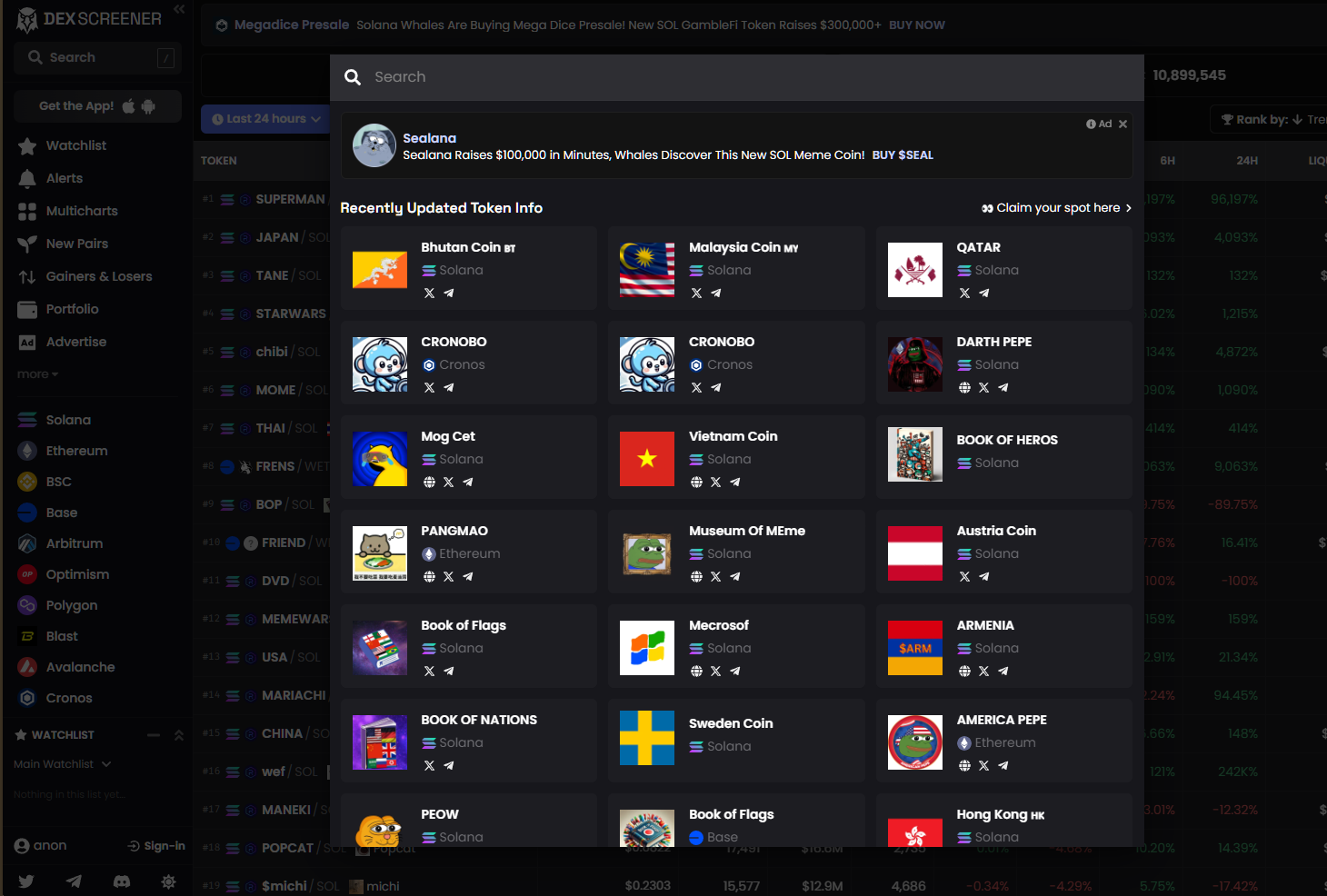The width and height of the screenshot is (1327, 896).
Task: Collapse the Watchlist panel chevrons
Action: [179, 735]
